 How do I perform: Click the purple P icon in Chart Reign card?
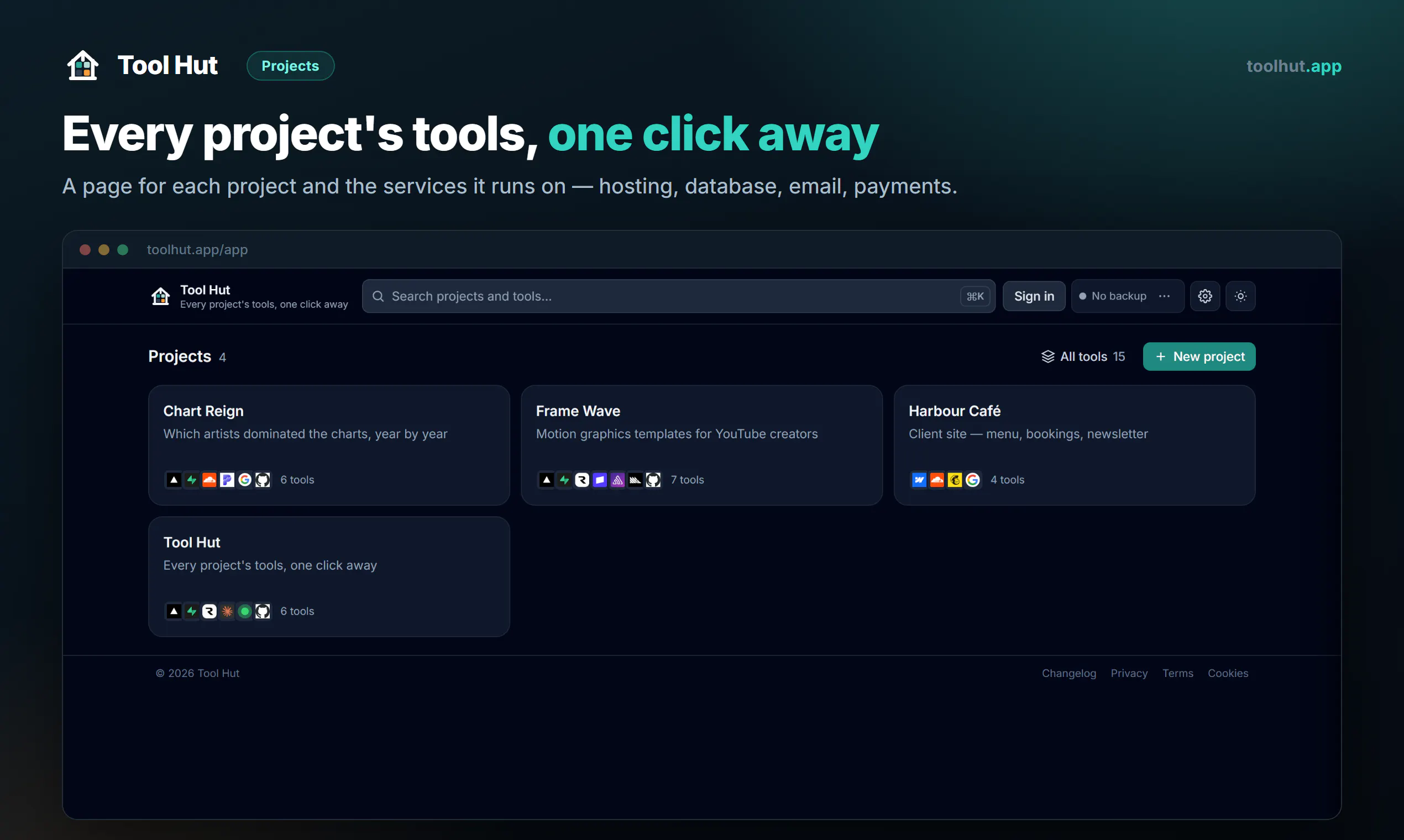pyautogui.click(x=227, y=480)
